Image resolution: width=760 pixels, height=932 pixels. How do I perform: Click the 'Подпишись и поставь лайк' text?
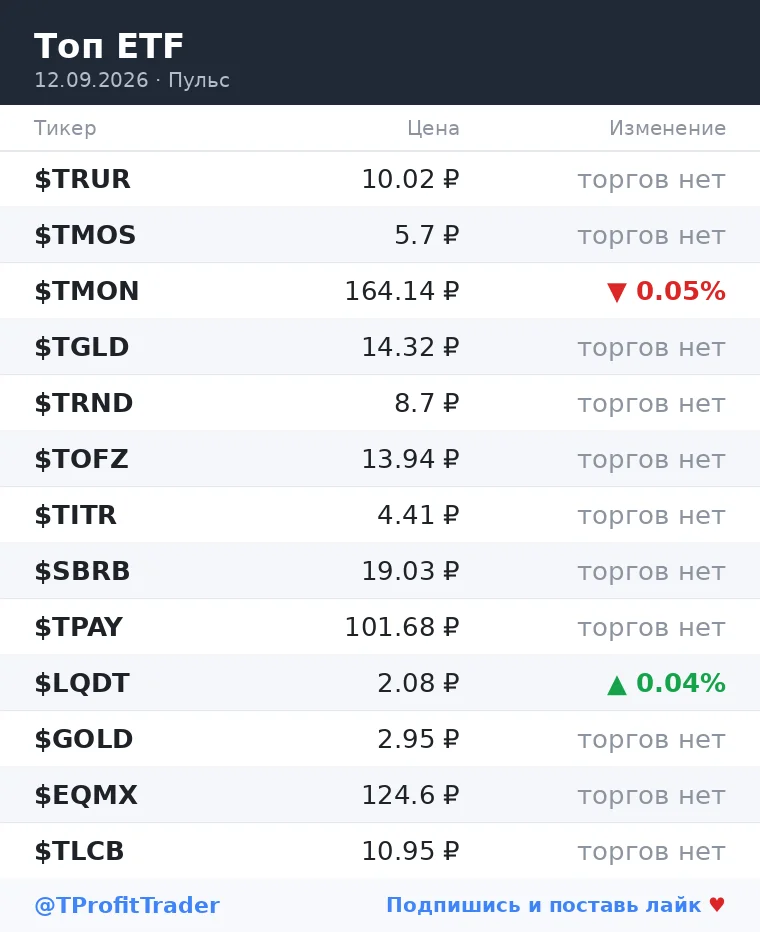[x=544, y=905]
